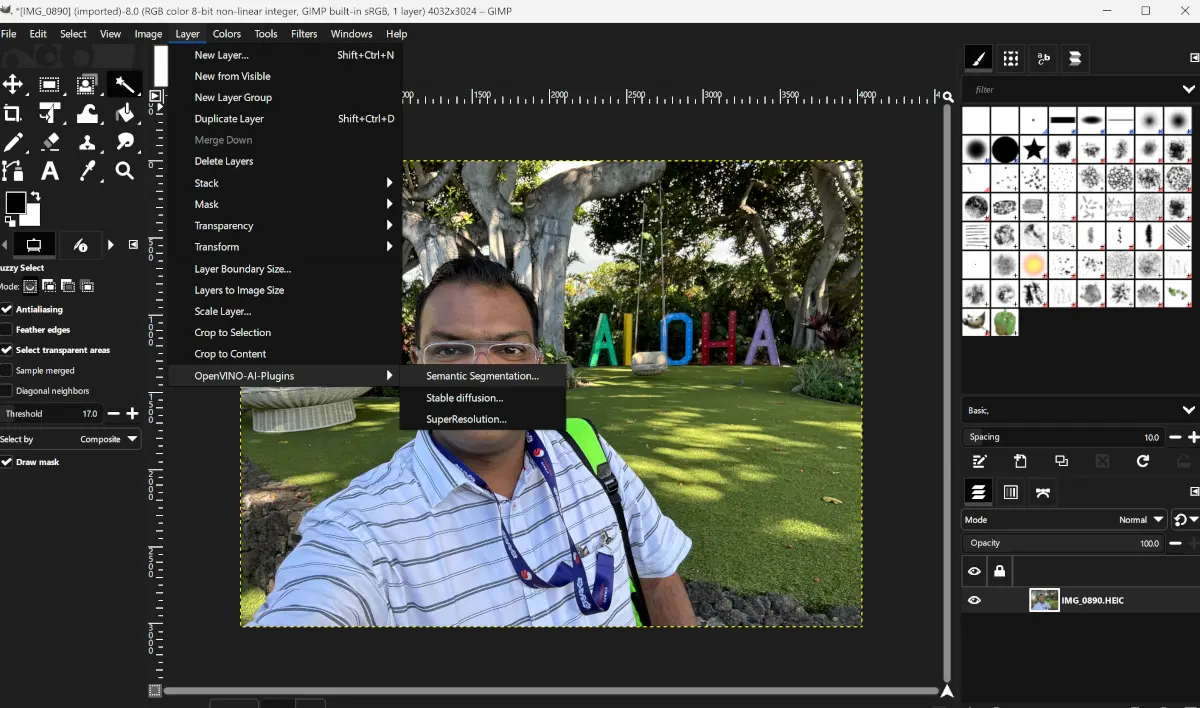Screen dimensions: 1200x708
Task: Select the Color Picker eyedropper tool
Action: coord(87,171)
